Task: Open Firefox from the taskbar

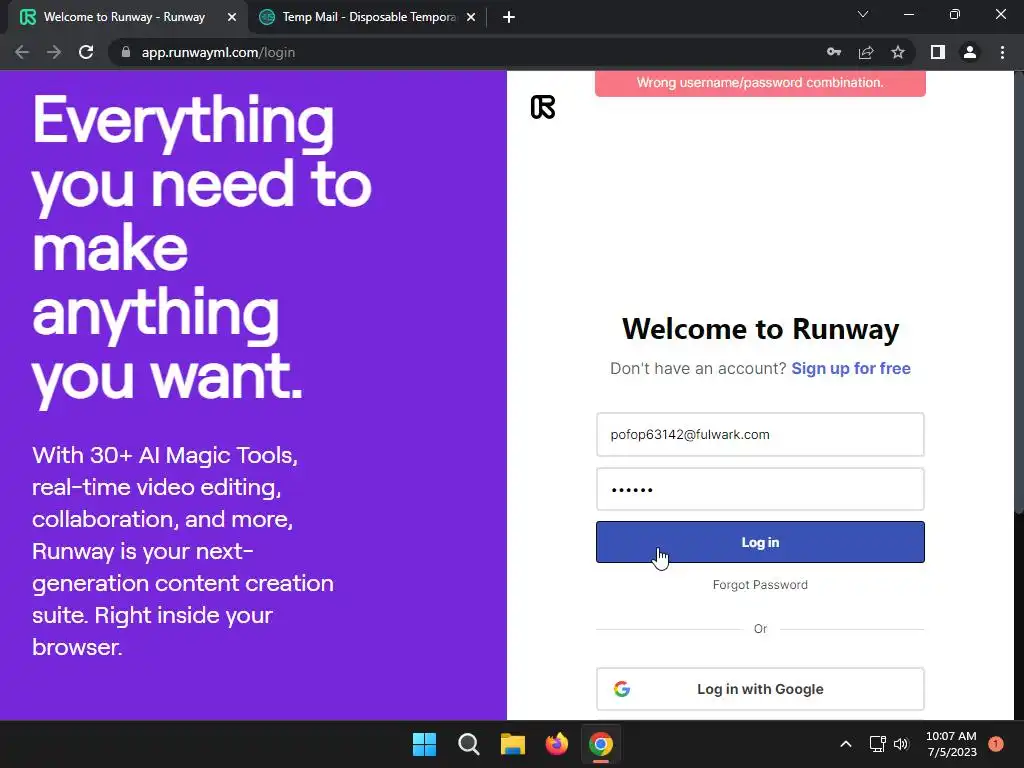Action: pyautogui.click(x=556, y=744)
